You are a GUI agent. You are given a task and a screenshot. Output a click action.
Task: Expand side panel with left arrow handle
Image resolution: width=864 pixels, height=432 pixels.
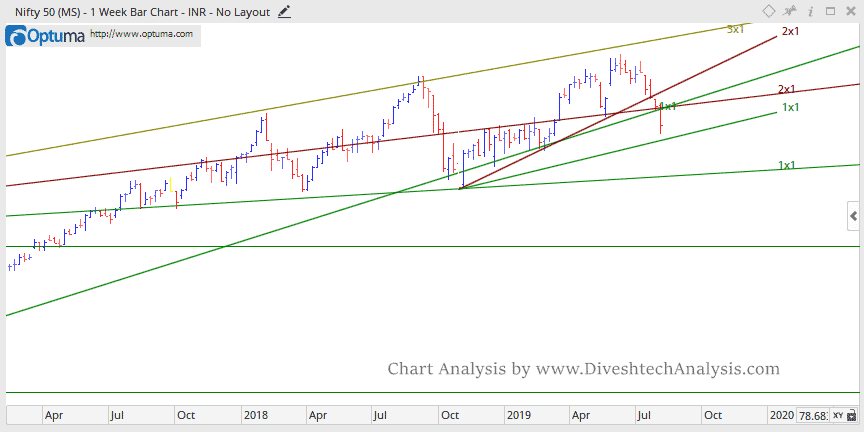pyautogui.click(x=853, y=216)
